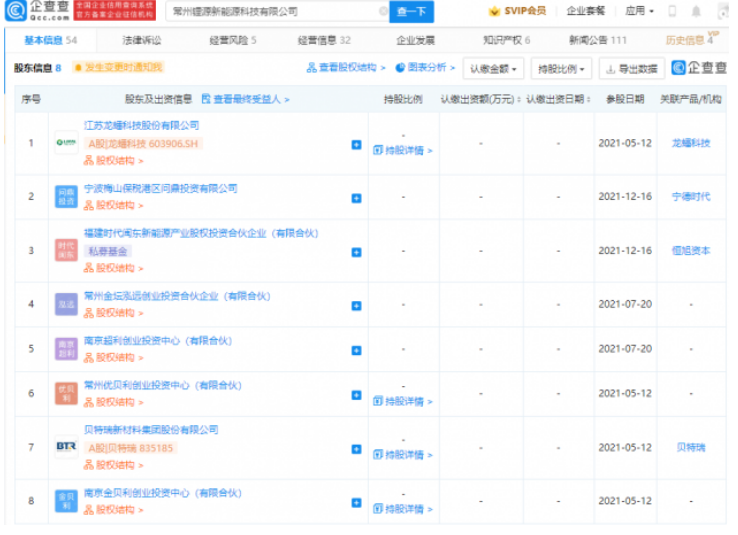Click BTR logo in row 7

[66, 446]
